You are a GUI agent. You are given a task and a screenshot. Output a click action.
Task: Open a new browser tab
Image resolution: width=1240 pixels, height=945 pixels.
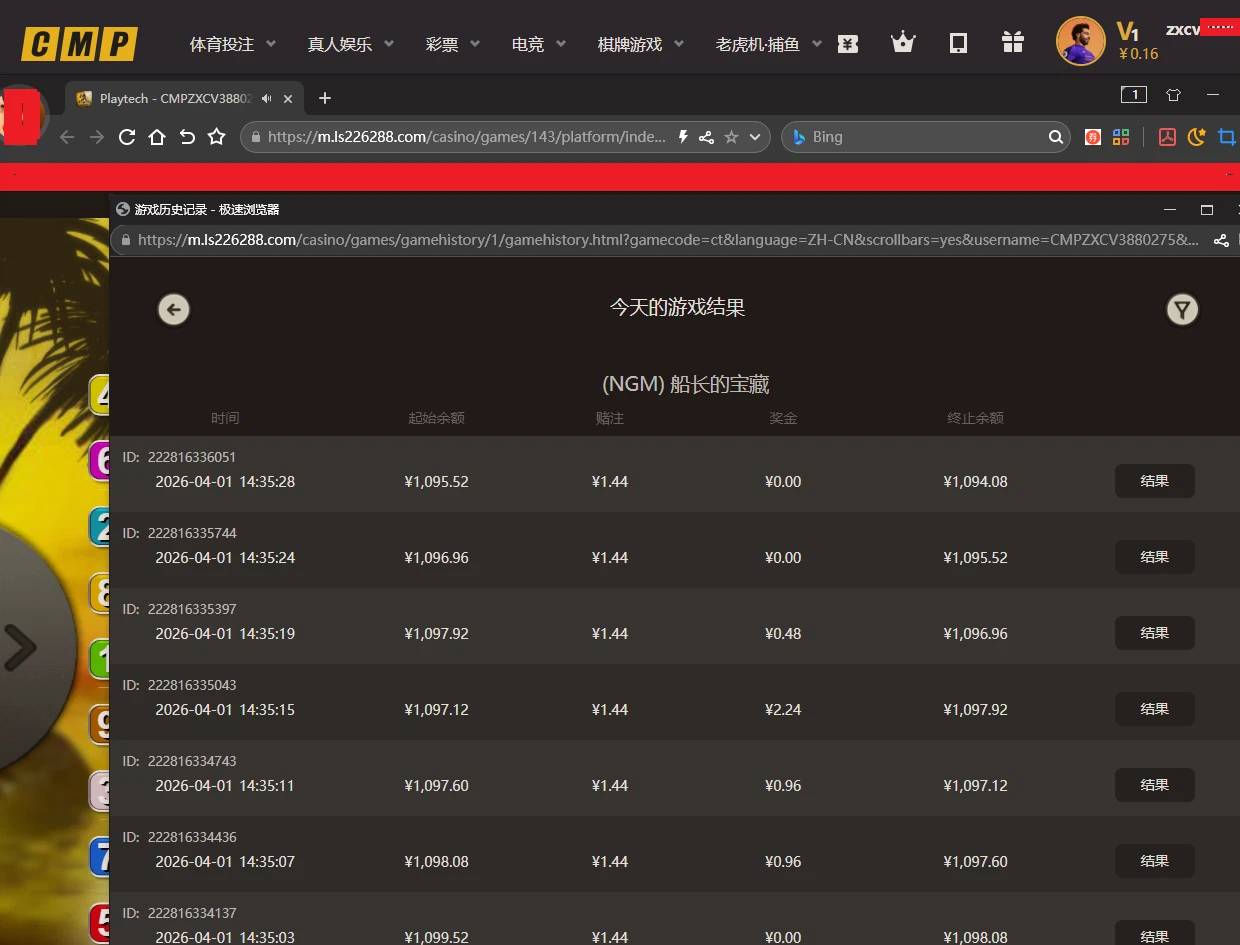pos(324,98)
